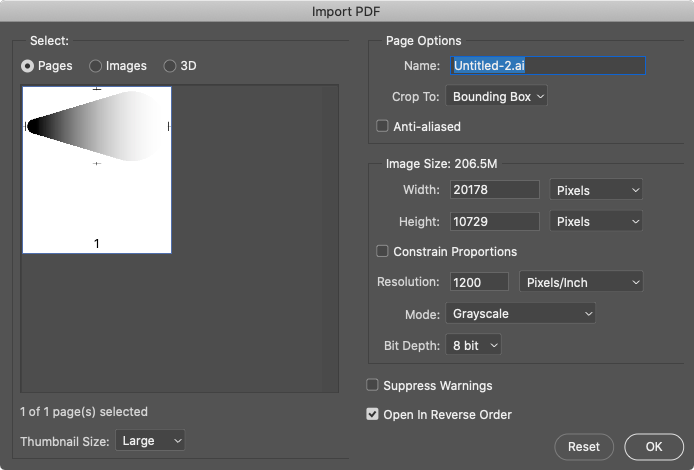Select the 3D radio button
Viewport: 694px width, 470px height.
coord(170,66)
